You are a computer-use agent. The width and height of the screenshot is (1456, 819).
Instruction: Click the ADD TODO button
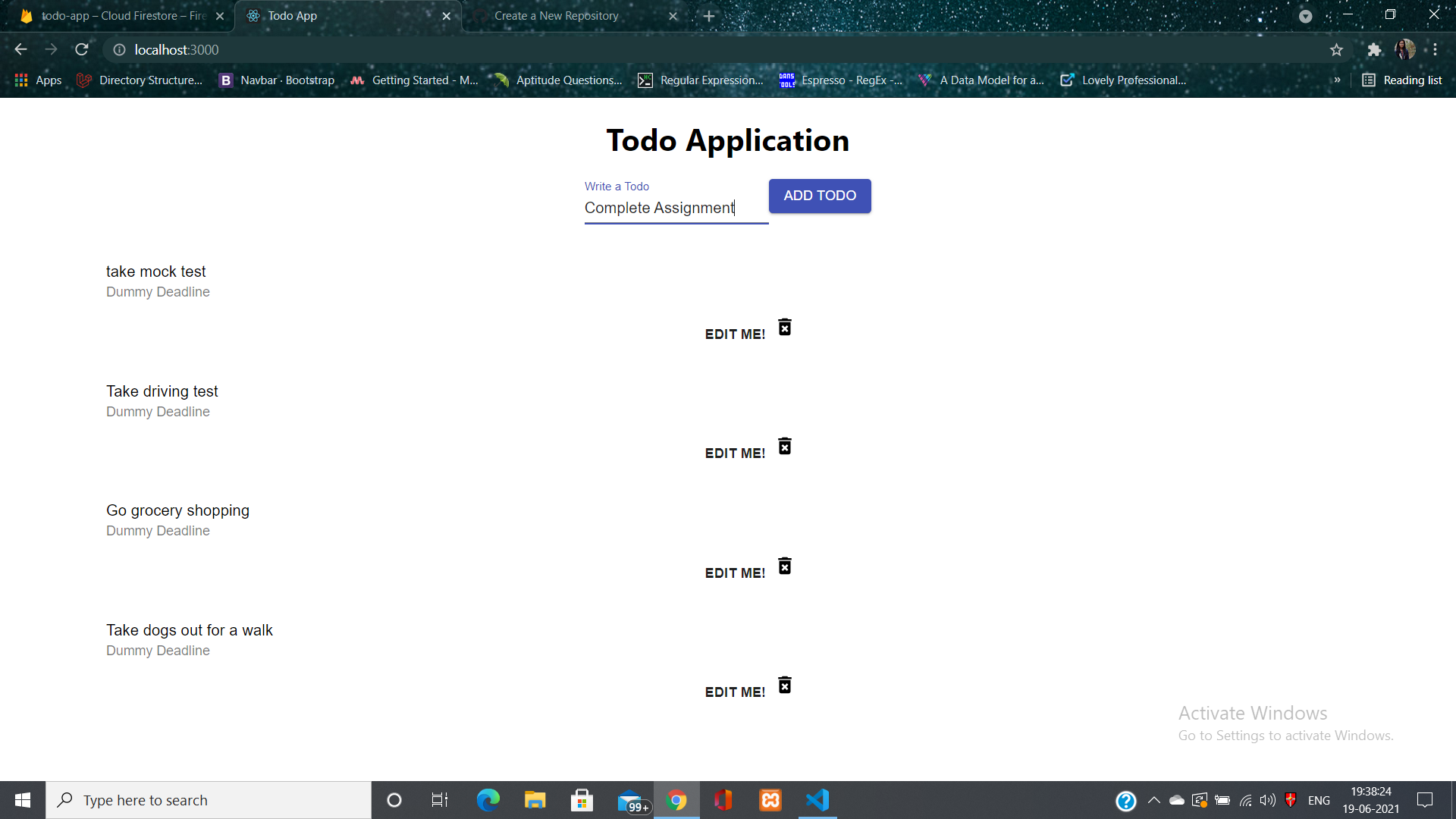pyautogui.click(x=820, y=196)
